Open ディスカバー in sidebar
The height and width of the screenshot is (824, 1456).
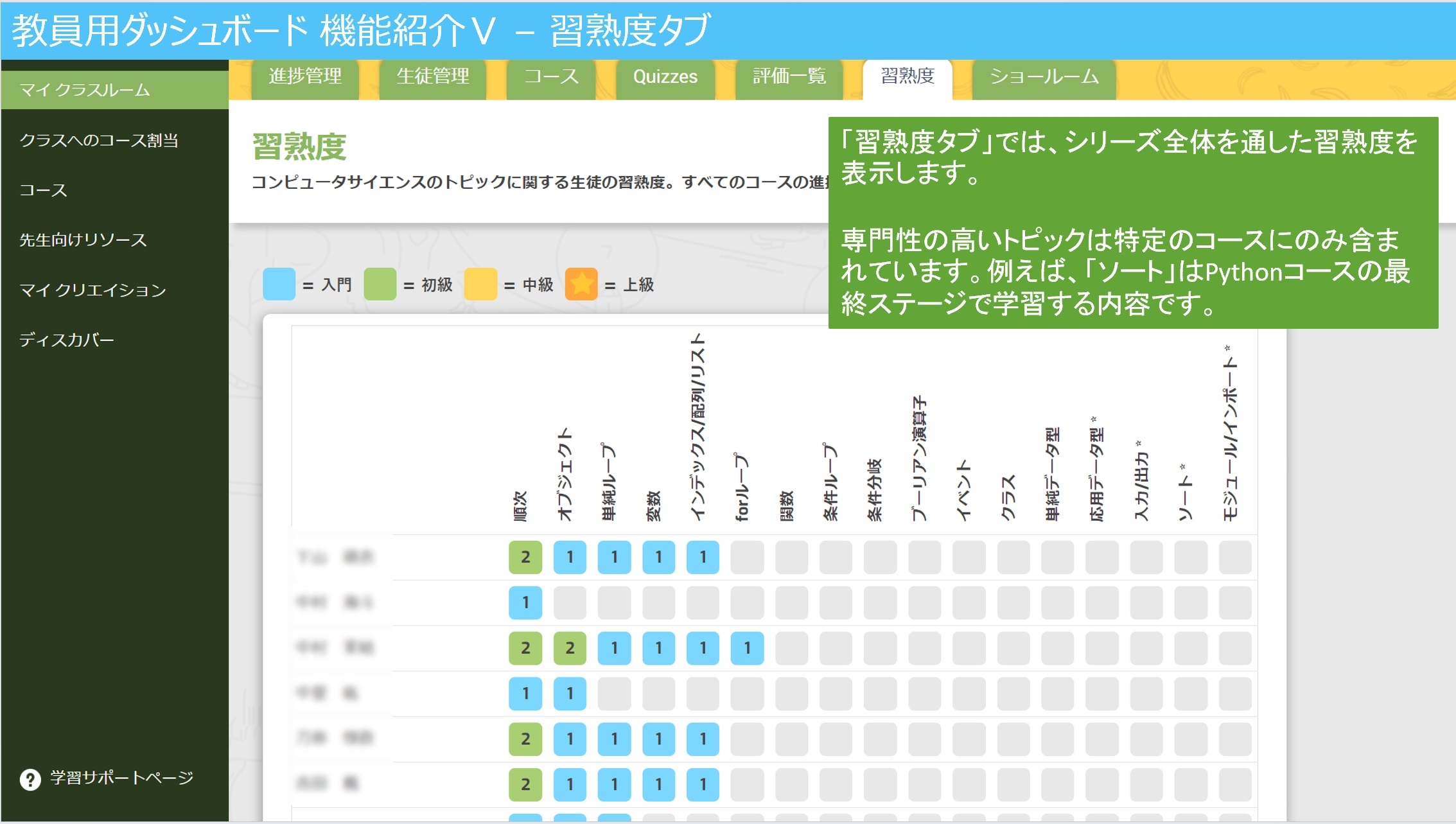[x=66, y=340]
